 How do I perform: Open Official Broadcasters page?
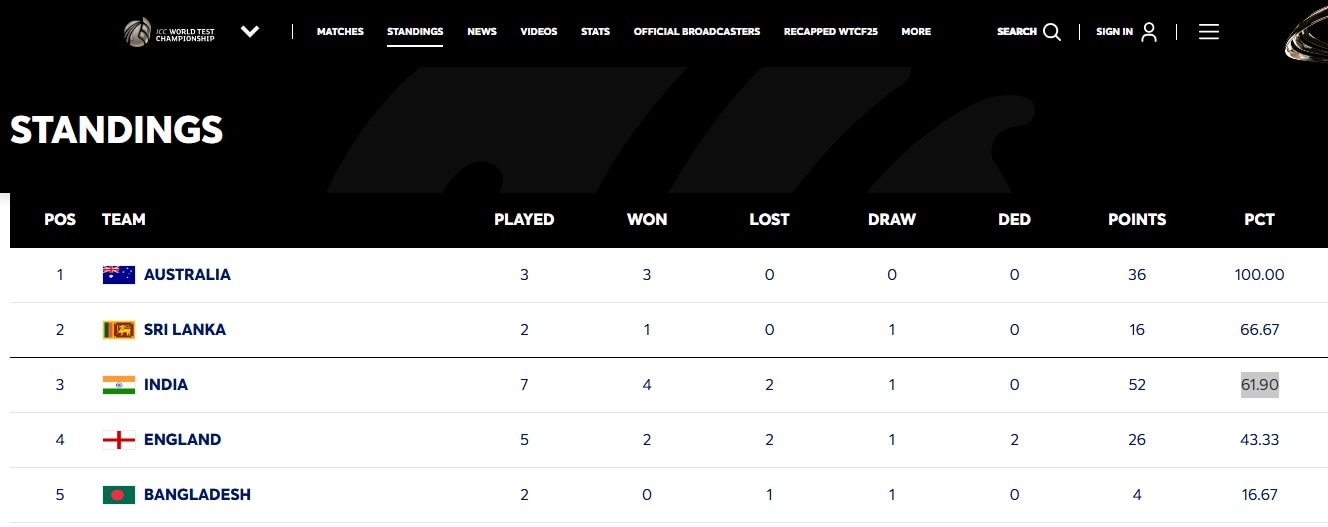point(697,32)
